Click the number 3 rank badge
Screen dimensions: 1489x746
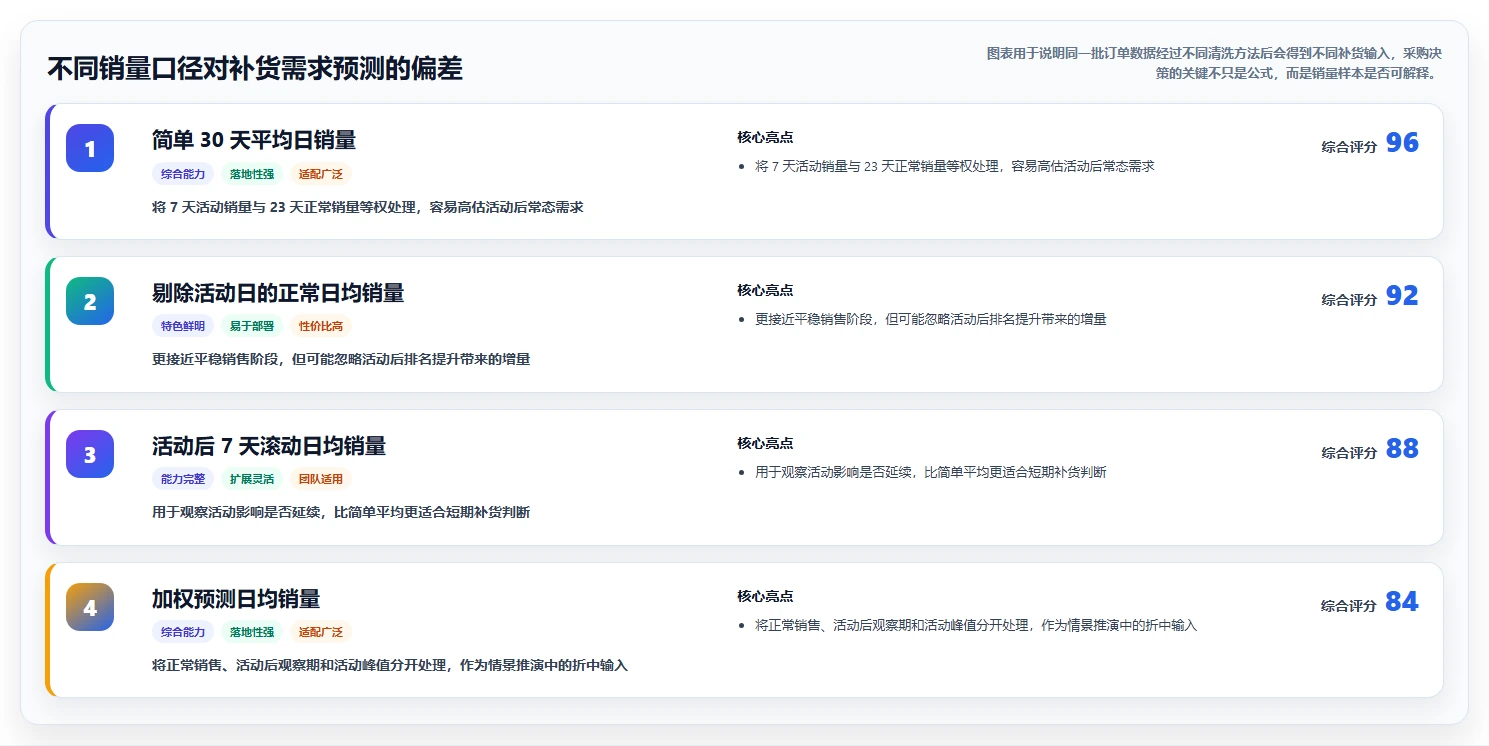point(90,454)
